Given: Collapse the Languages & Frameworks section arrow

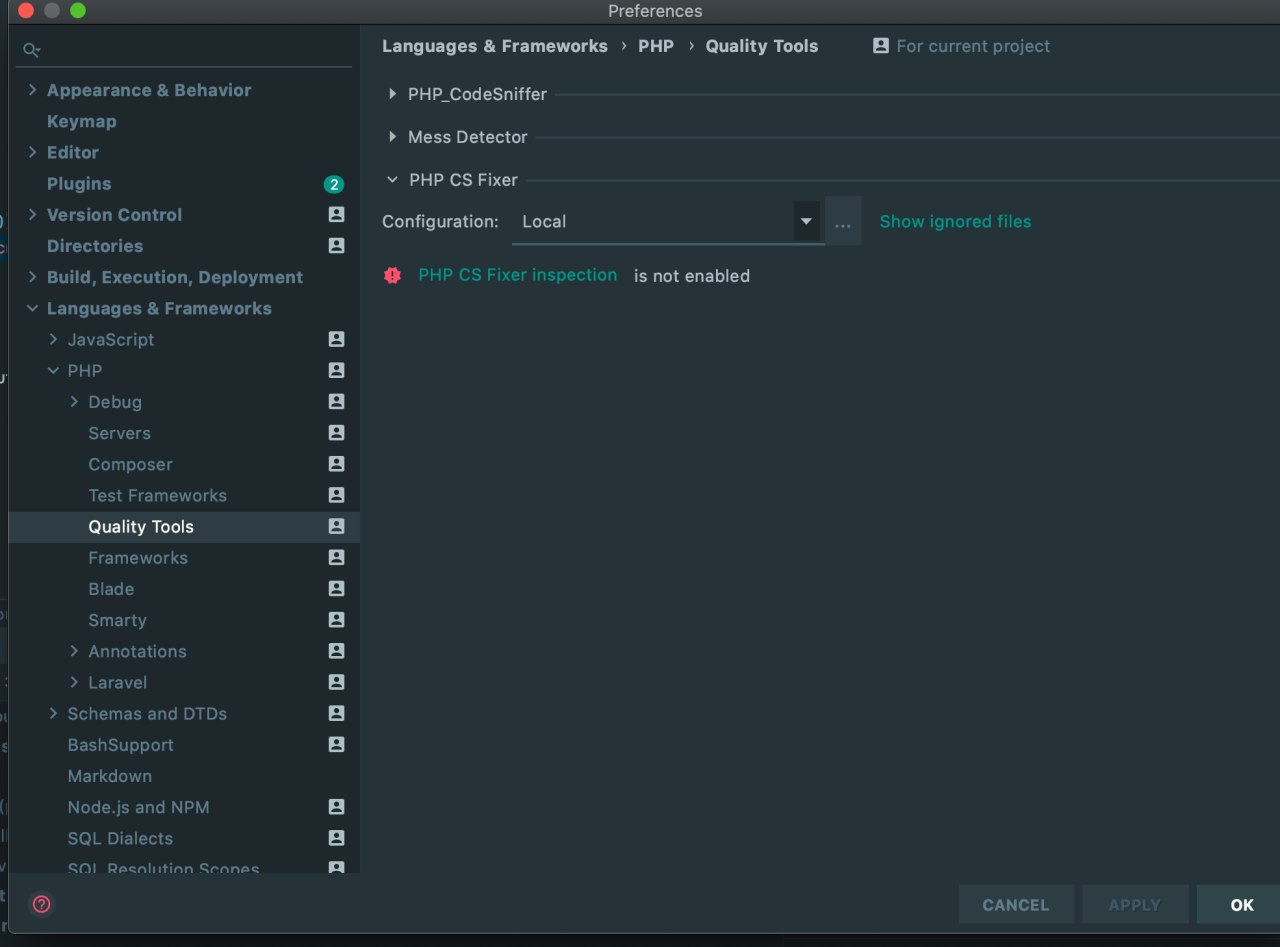Looking at the screenshot, I should [x=33, y=308].
